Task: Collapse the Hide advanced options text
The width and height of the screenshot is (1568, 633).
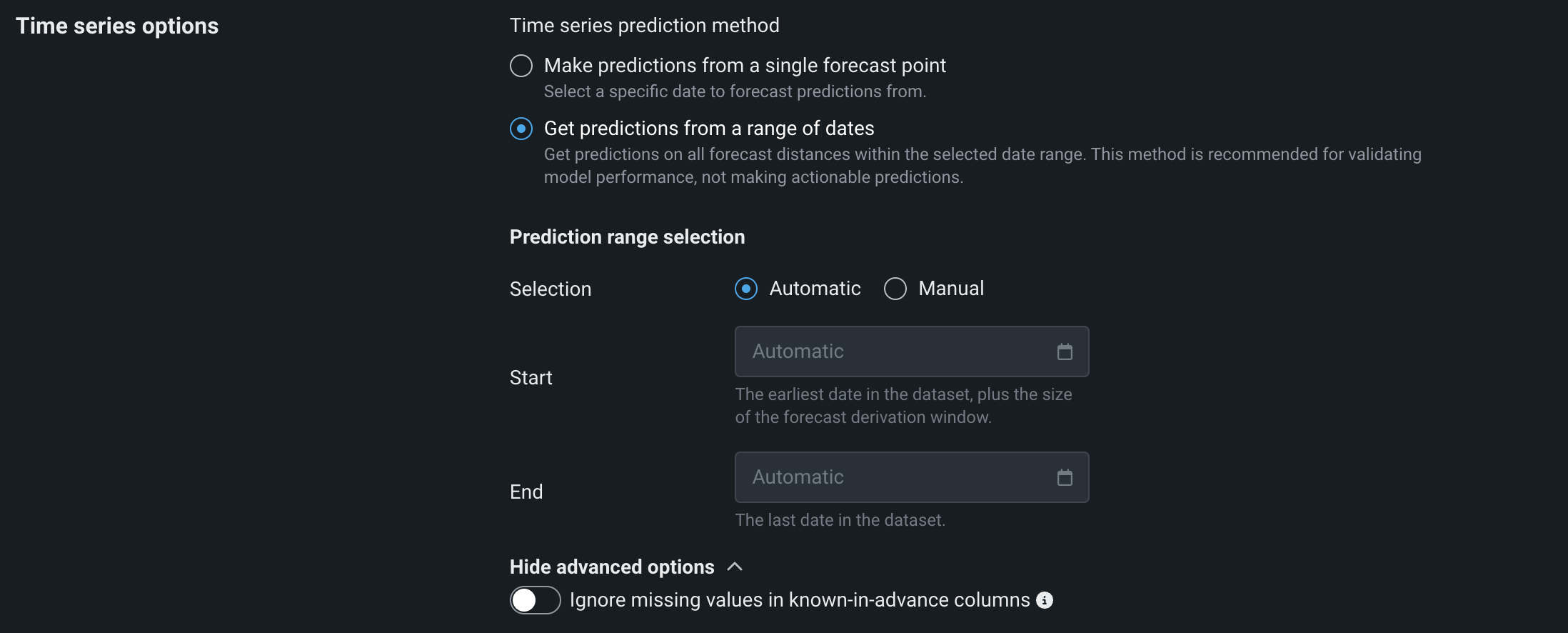Action: [612, 567]
